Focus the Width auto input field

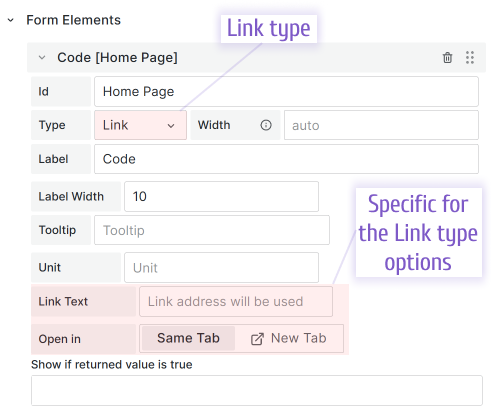coord(381,125)
